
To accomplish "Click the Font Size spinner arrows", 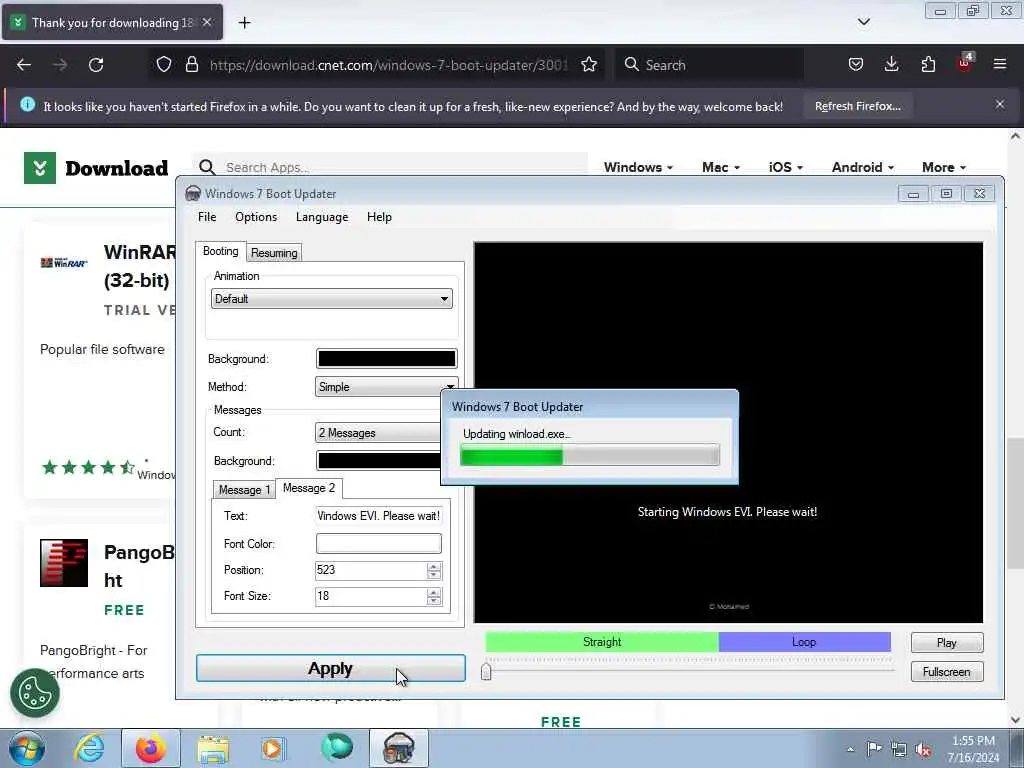I will click(x=434, y=596).
